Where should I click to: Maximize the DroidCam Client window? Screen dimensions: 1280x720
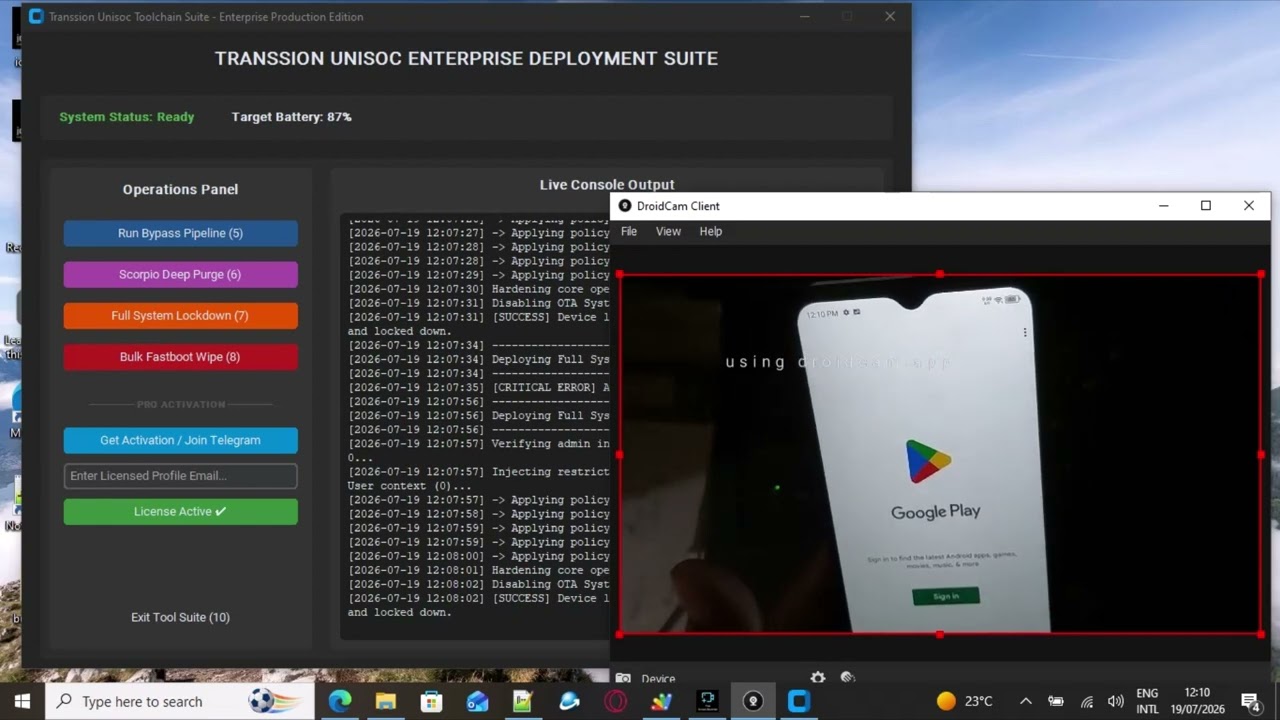(1206, 206)
